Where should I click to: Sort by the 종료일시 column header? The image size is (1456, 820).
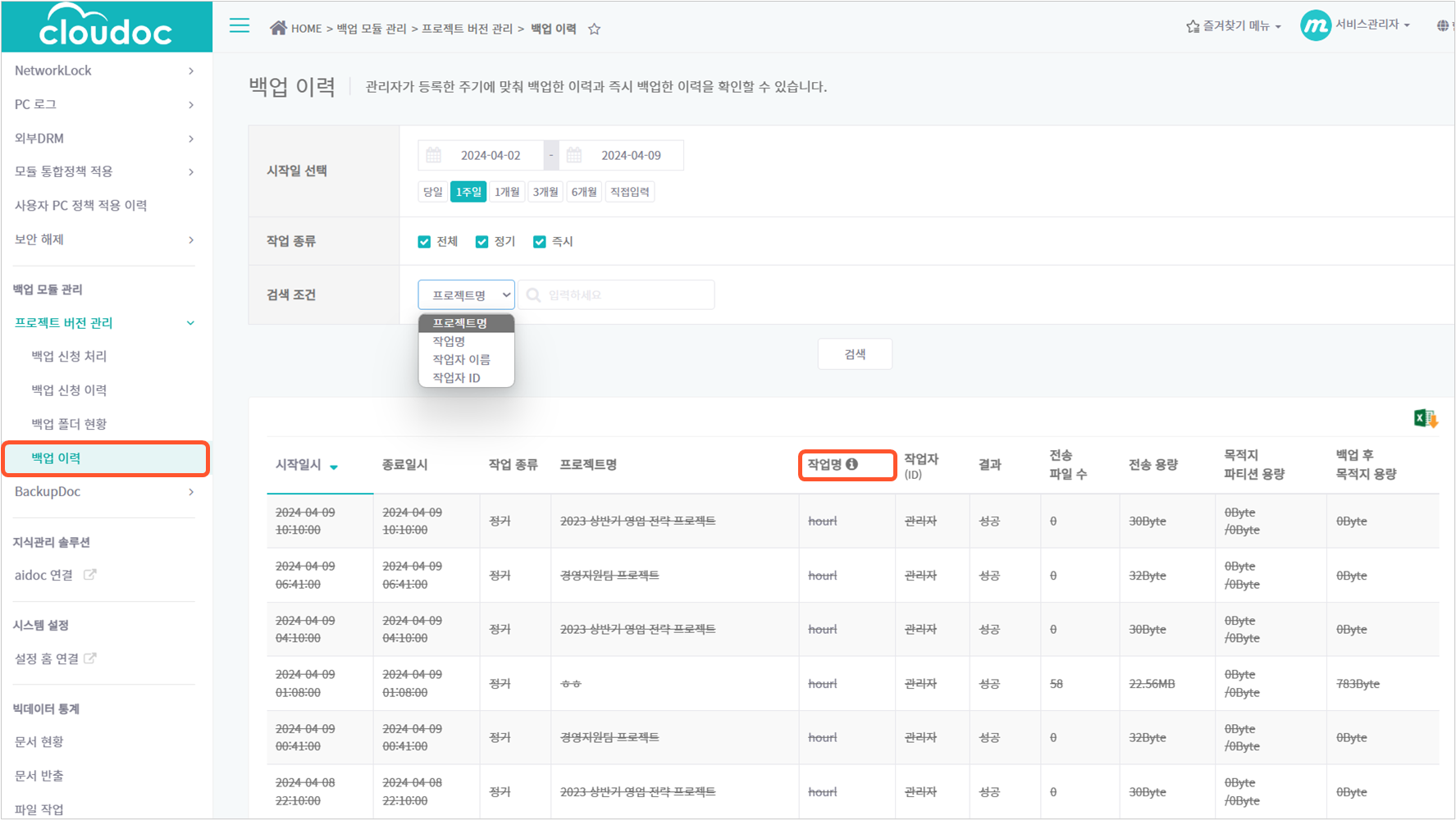pos(404,464)
